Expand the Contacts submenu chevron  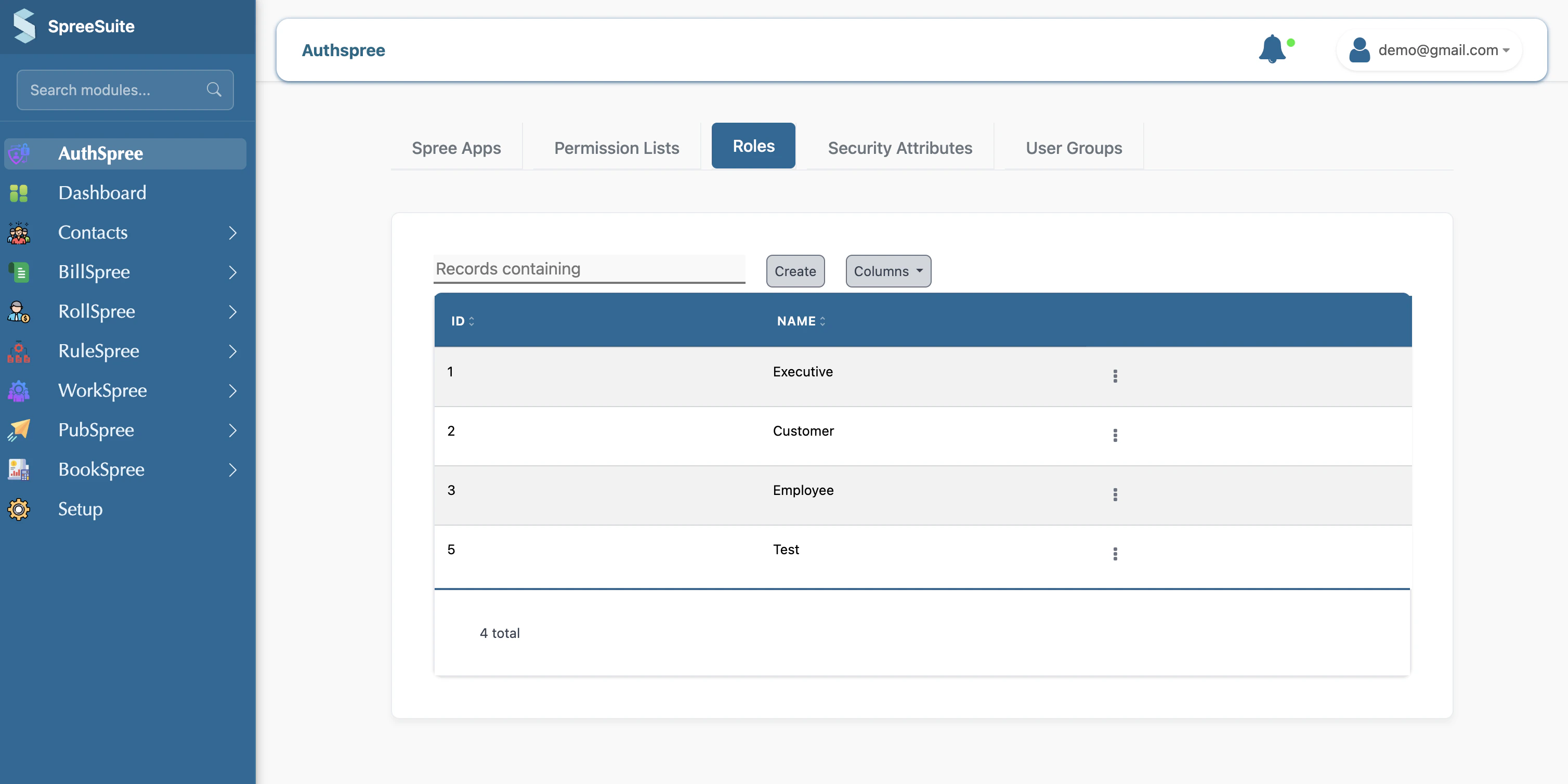pyautogui.click(x=232, y=232)
